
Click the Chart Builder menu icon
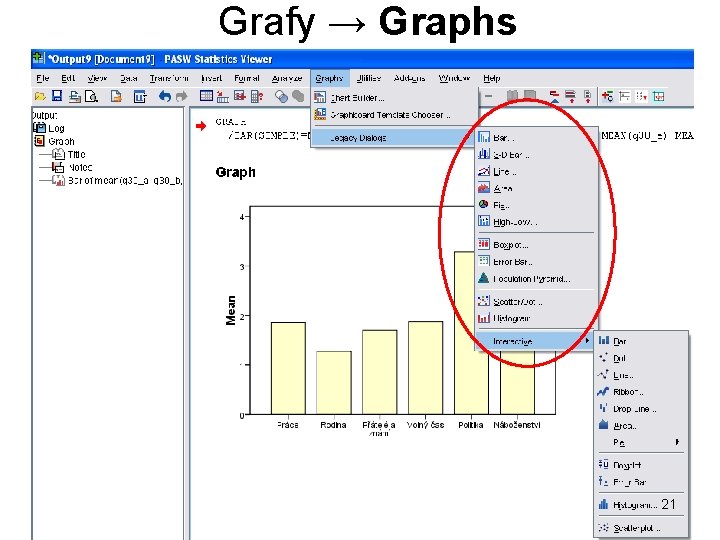pyautogui.click(x=320, y=98)
